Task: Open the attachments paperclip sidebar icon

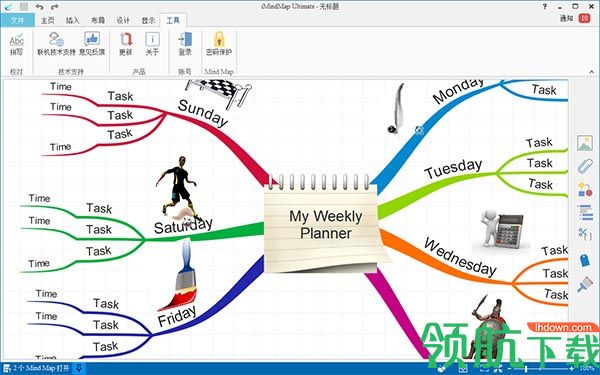Action: click(x=585, y=166)
